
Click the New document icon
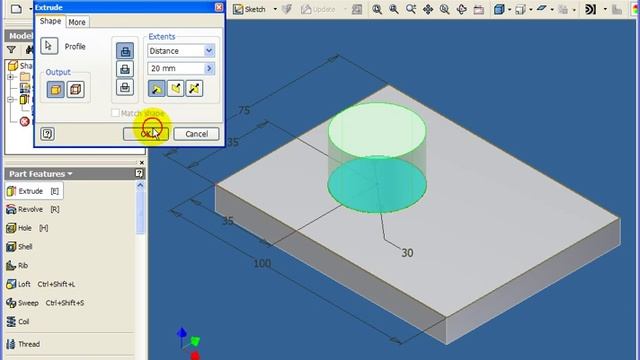[16, 9]
